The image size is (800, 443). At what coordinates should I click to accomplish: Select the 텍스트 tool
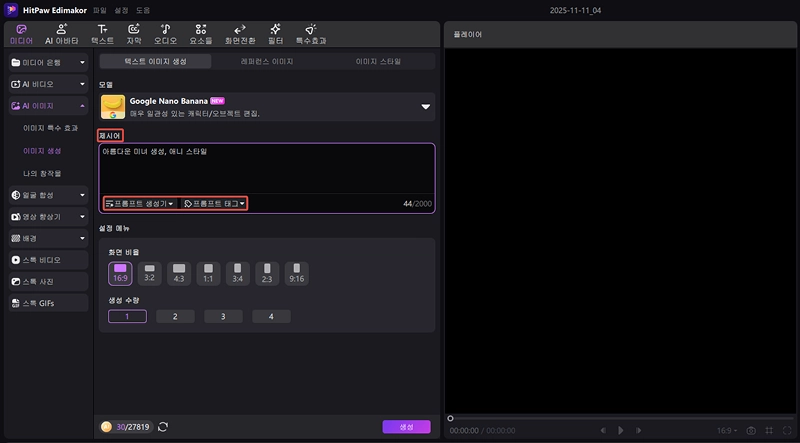point(103,34)
